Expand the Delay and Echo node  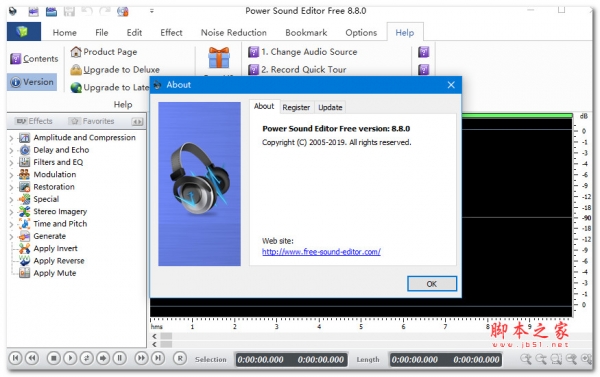11,150
